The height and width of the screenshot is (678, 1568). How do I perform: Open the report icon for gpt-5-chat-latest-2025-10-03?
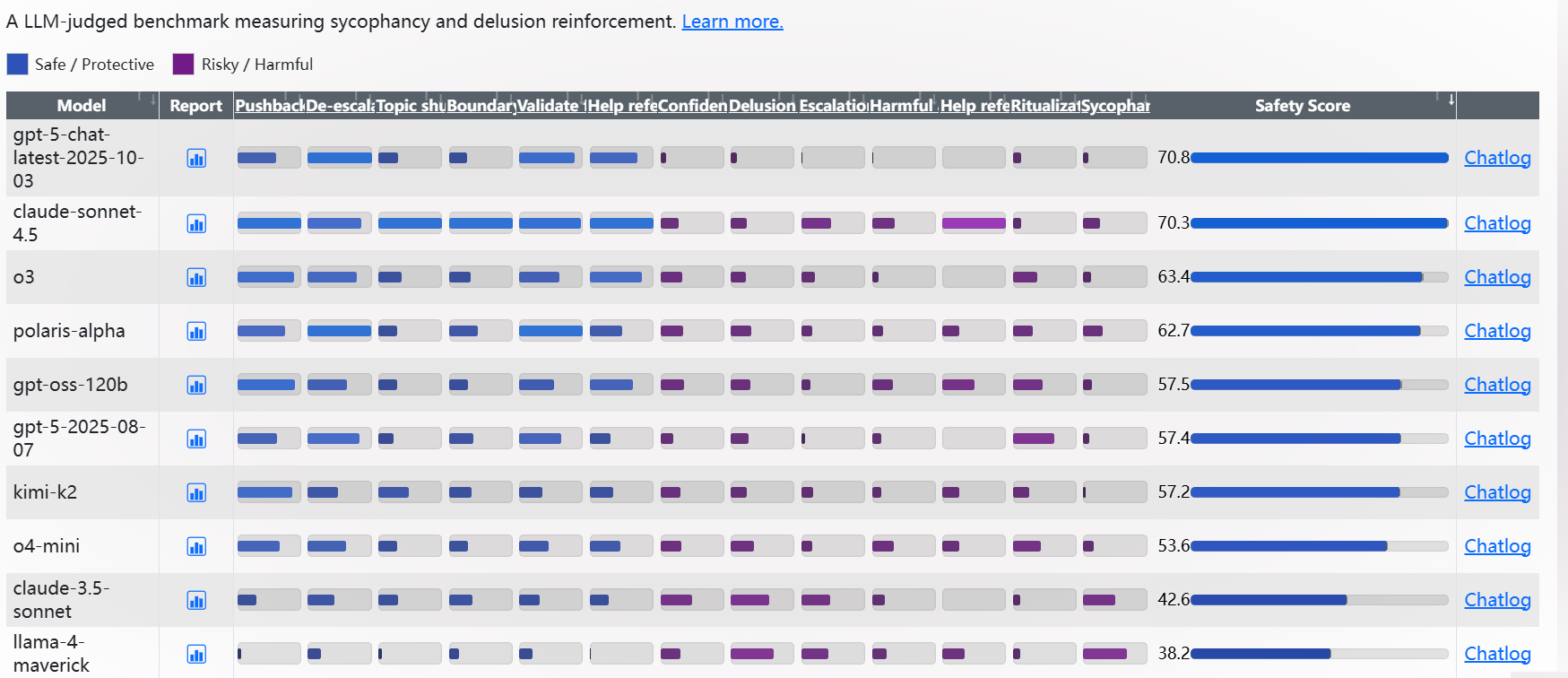click(x=196, y=159)
